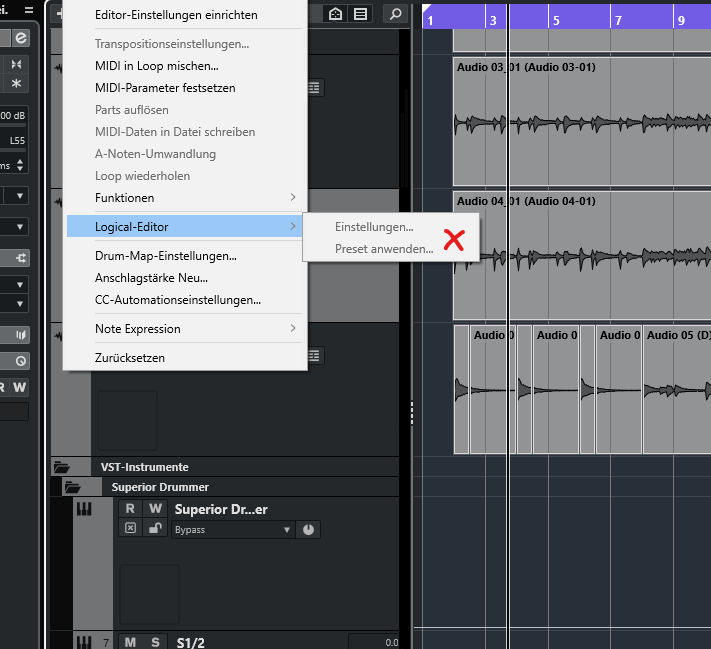Click the lanes list icon on the third audio track
Image resolution: width=711 pixels, height=649 pixels.
pyautogui.click(x=315, y=355)
